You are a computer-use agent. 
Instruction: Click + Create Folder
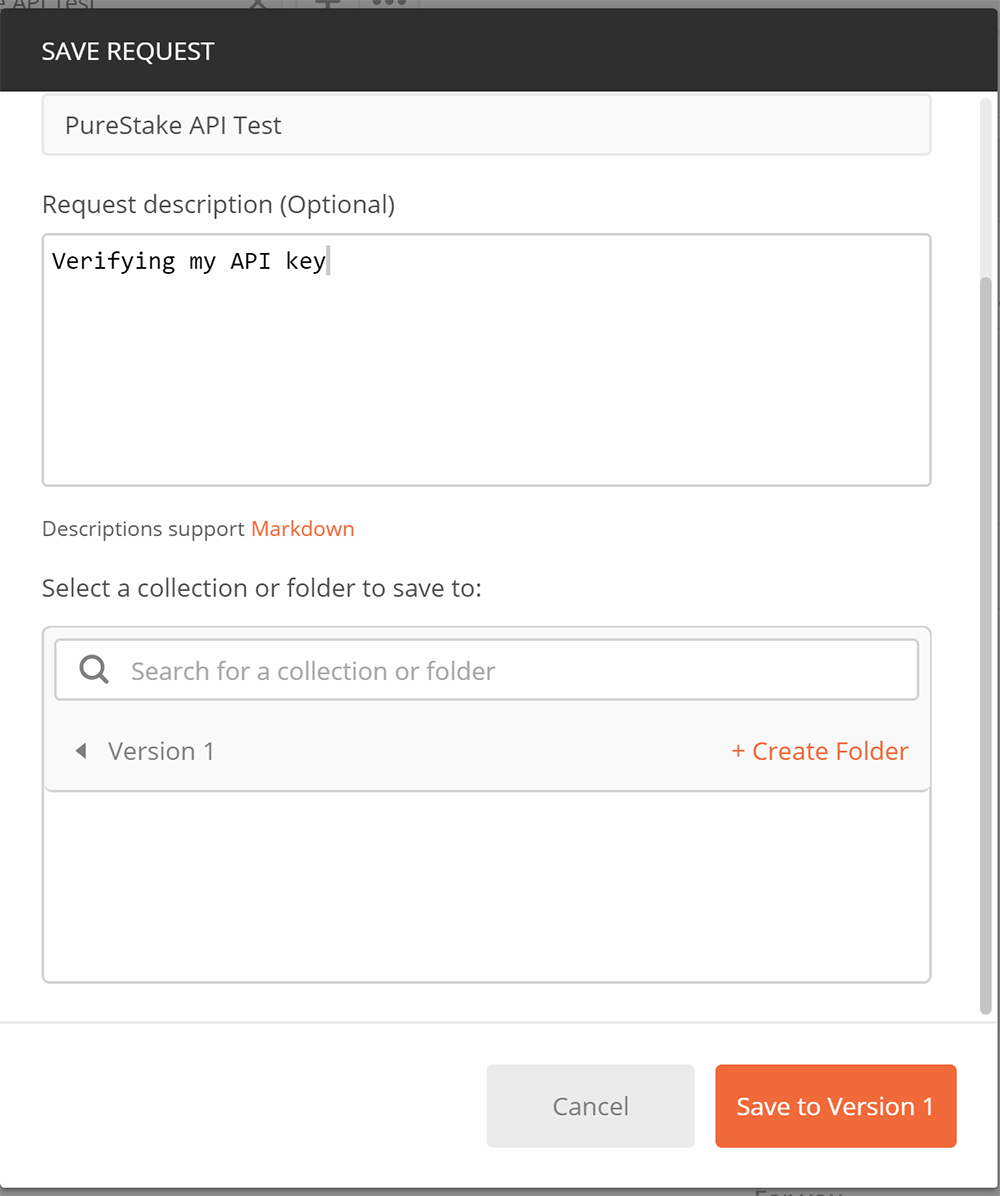pyautogui.click(x=819, y=750)
